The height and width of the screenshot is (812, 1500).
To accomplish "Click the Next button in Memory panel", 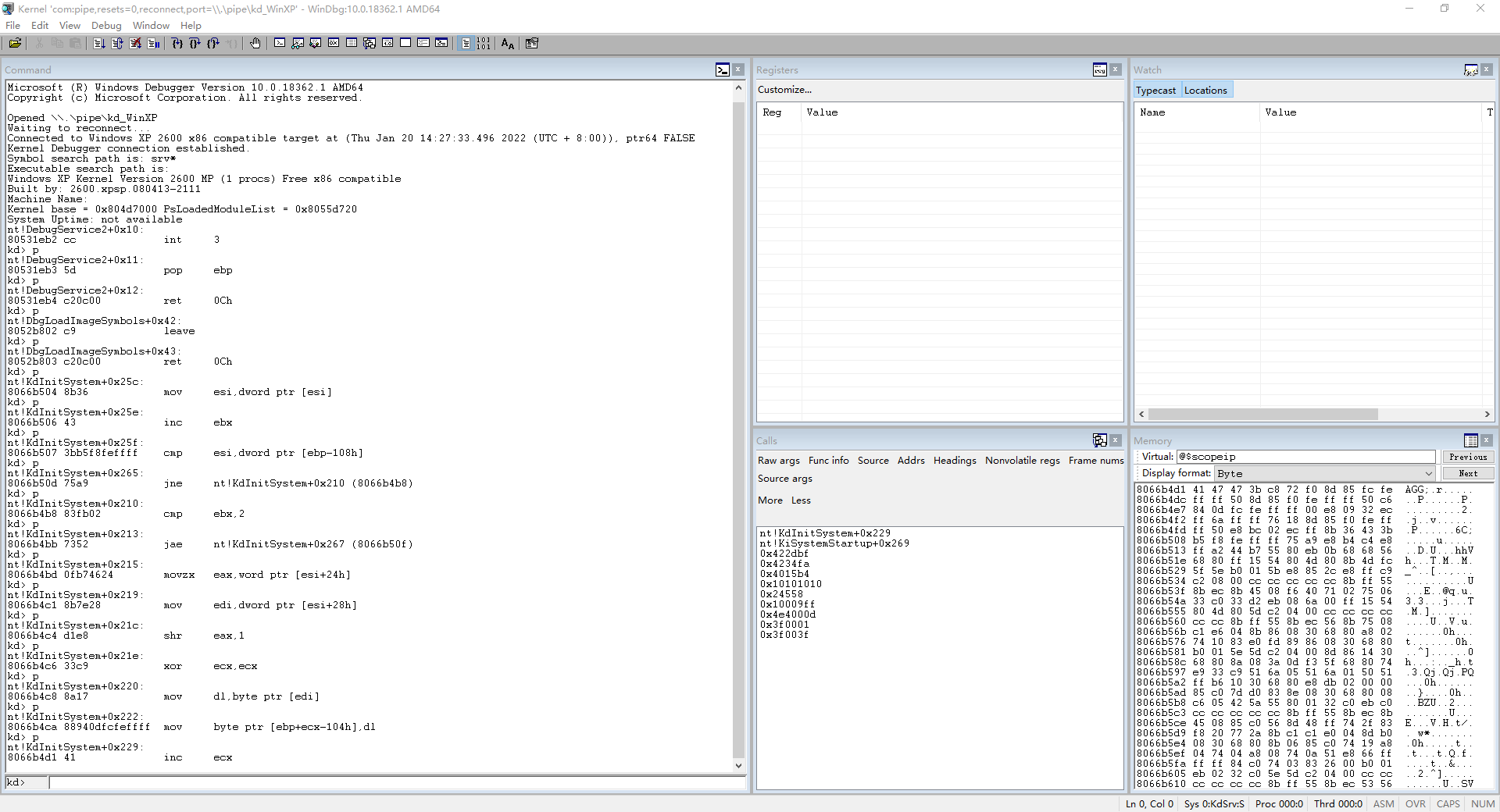I will coord(1468,473).
